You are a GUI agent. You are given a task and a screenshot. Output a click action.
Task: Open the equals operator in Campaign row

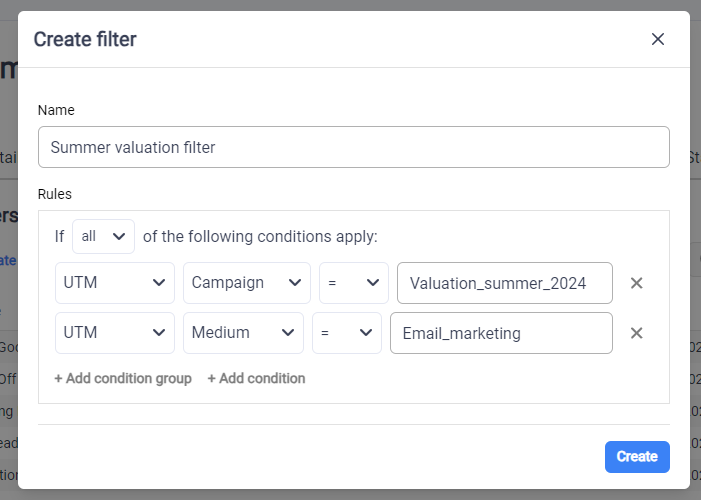click(353, 283)
